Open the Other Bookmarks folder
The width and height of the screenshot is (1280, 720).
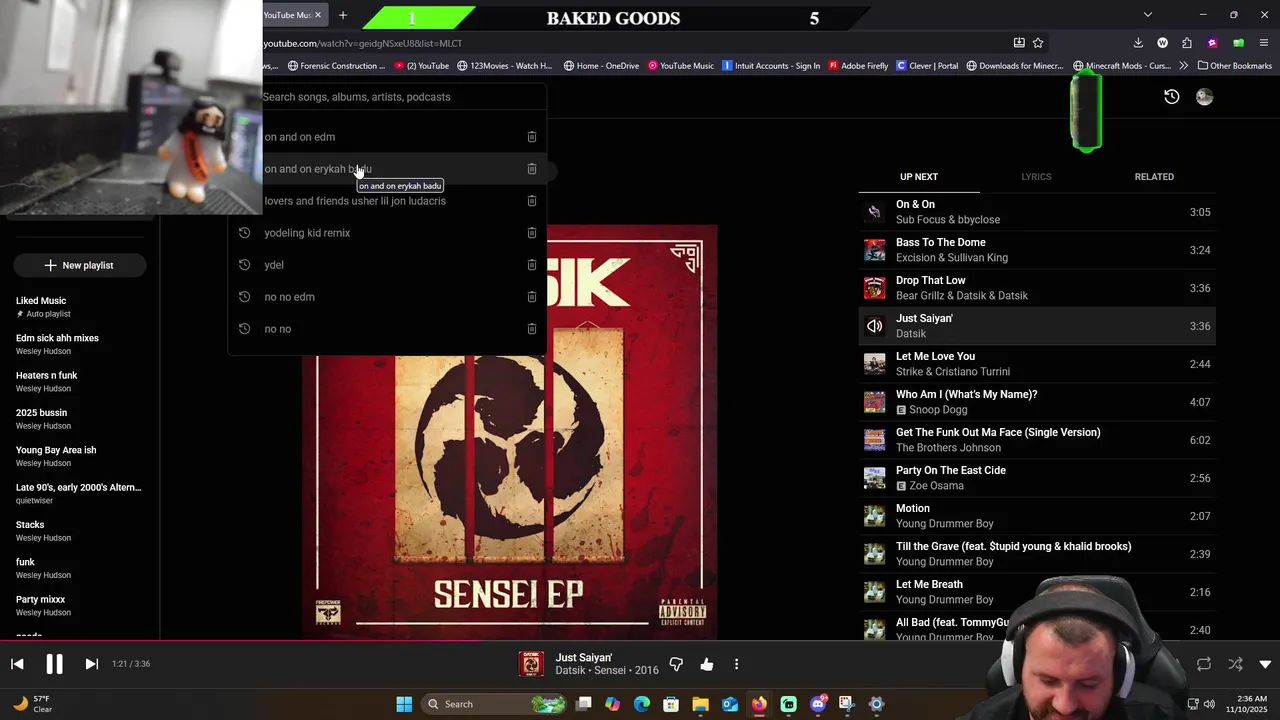click(x=1235, y=66)
